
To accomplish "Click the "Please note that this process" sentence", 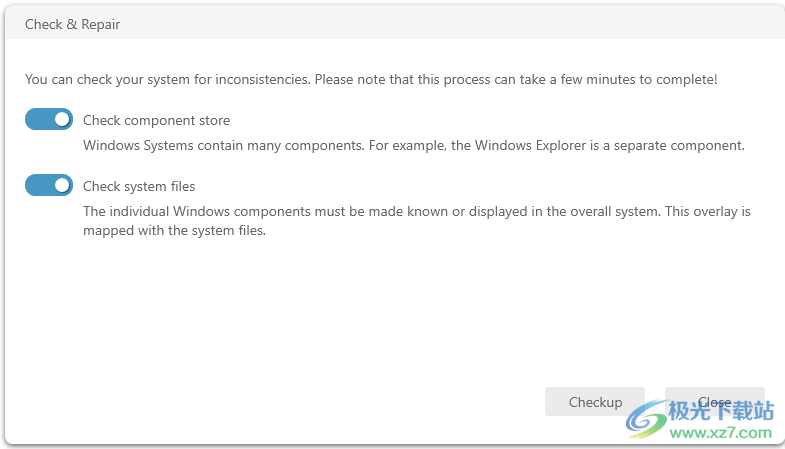I will tap(516, 79).
